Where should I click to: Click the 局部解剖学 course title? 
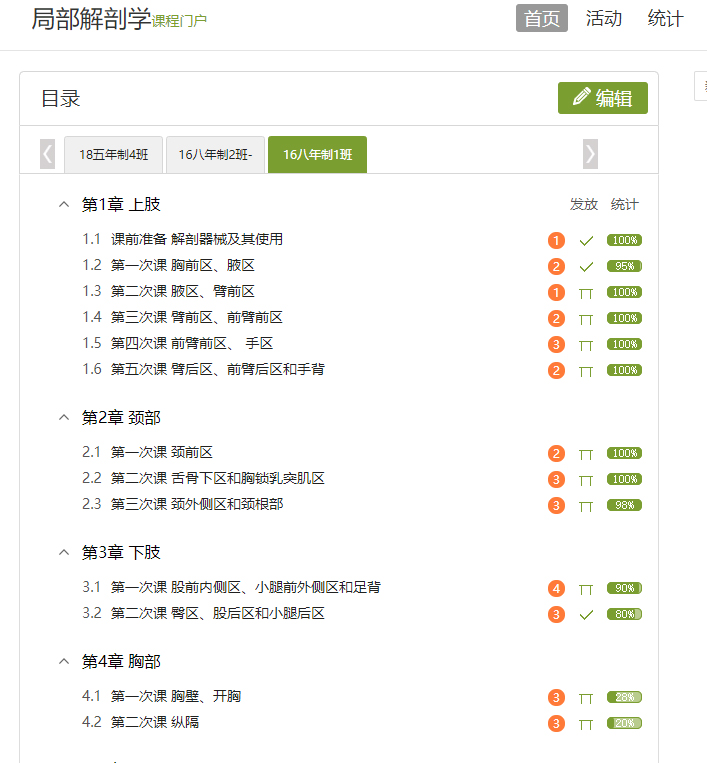[x=91, y=19]
